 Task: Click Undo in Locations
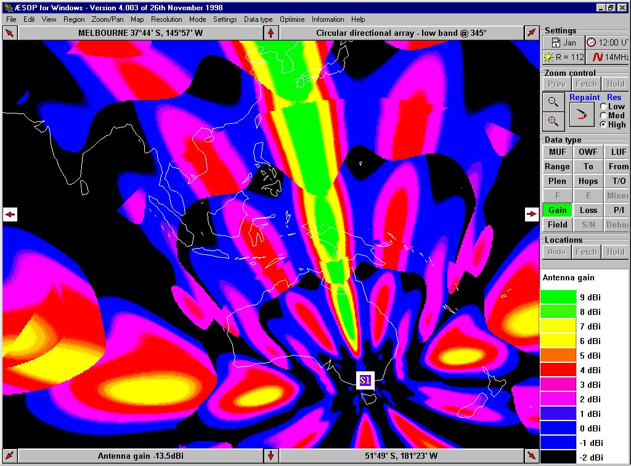pyautogui.click(x=557, y=252)
